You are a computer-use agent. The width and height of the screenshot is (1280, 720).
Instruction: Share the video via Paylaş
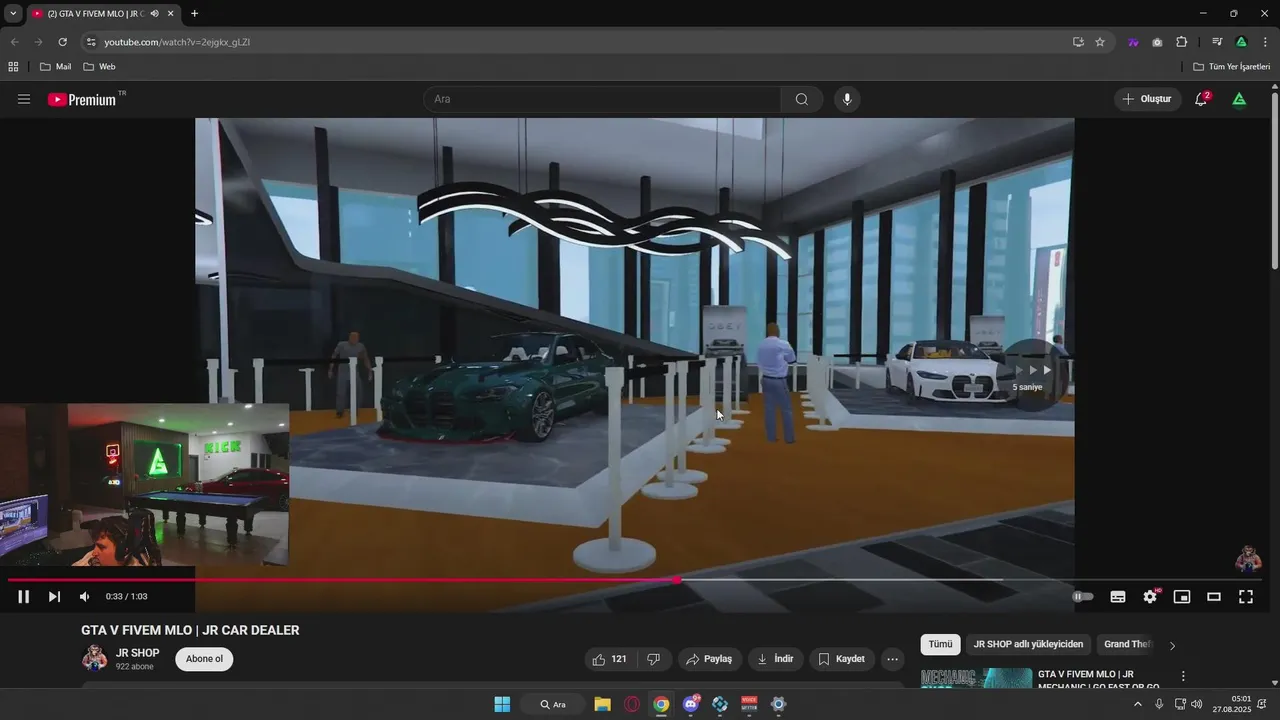[x=709, y=659]
